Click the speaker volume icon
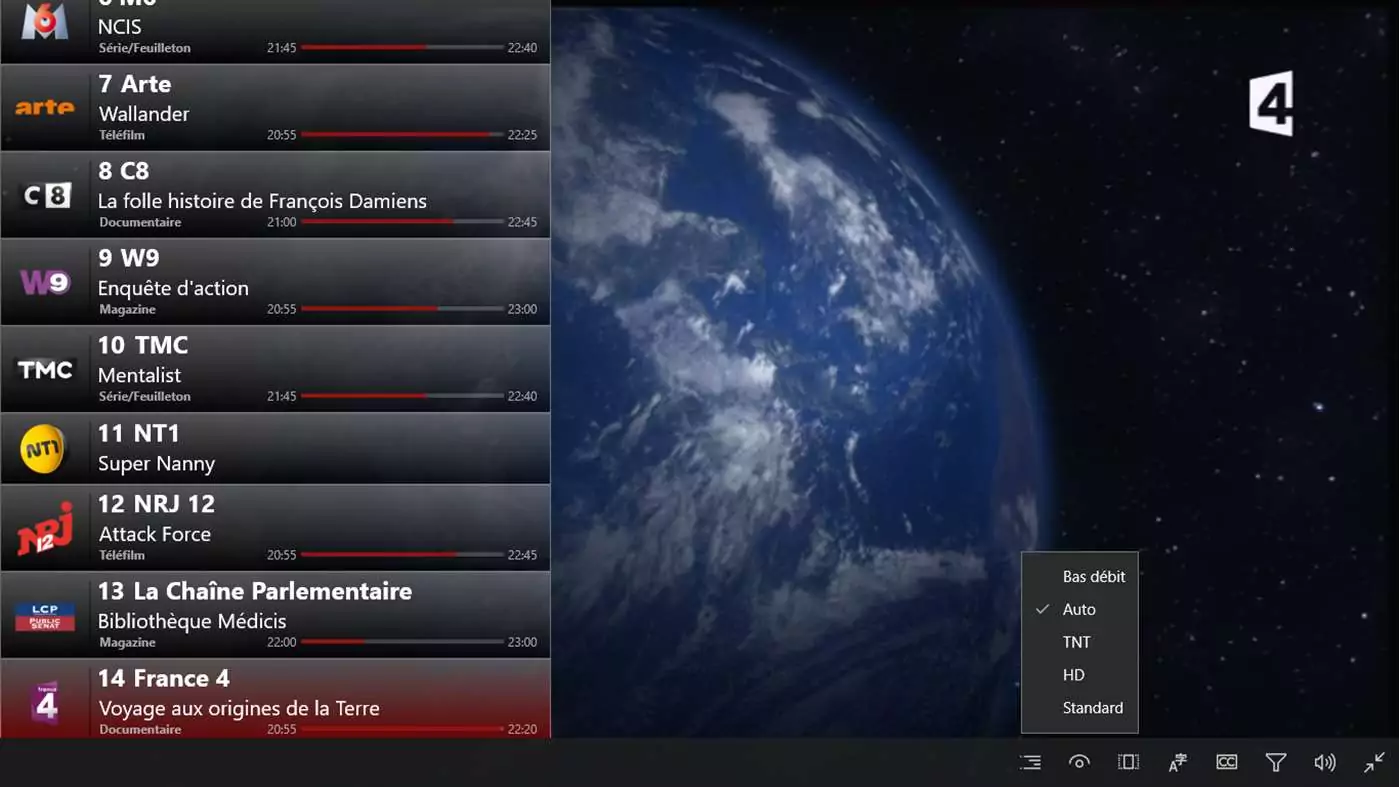Viewport: 1399px width, 787px height. [1324, 762]
